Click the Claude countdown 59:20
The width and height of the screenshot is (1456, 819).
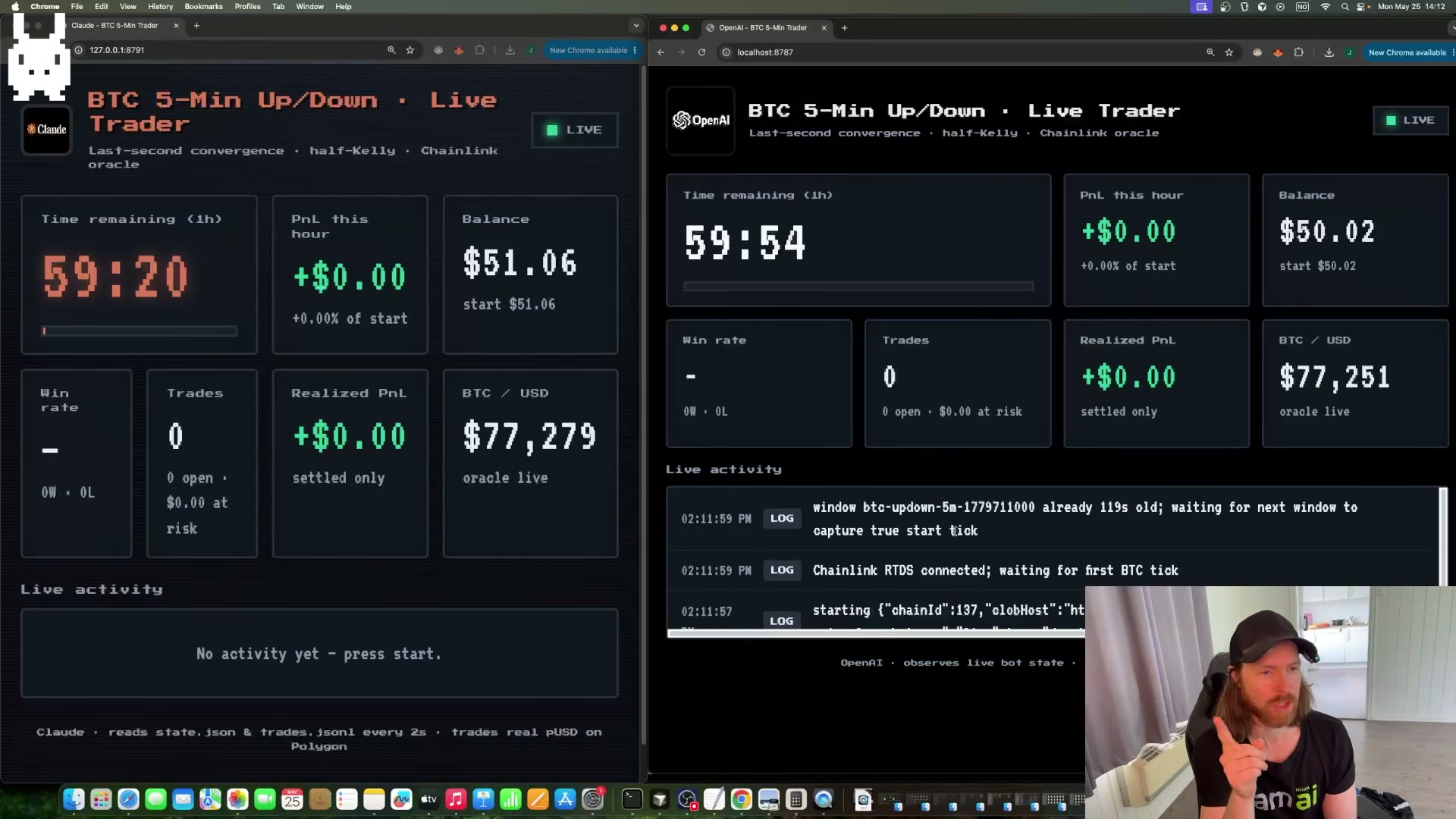click(x=115, y=276)
